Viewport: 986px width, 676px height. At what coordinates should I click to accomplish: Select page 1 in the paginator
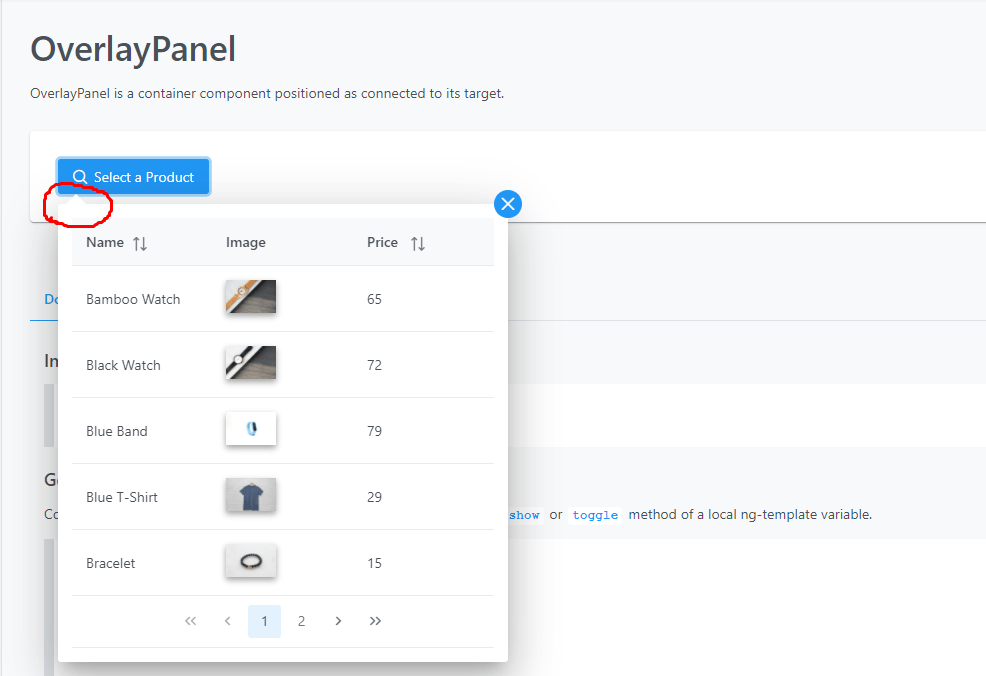264,620
